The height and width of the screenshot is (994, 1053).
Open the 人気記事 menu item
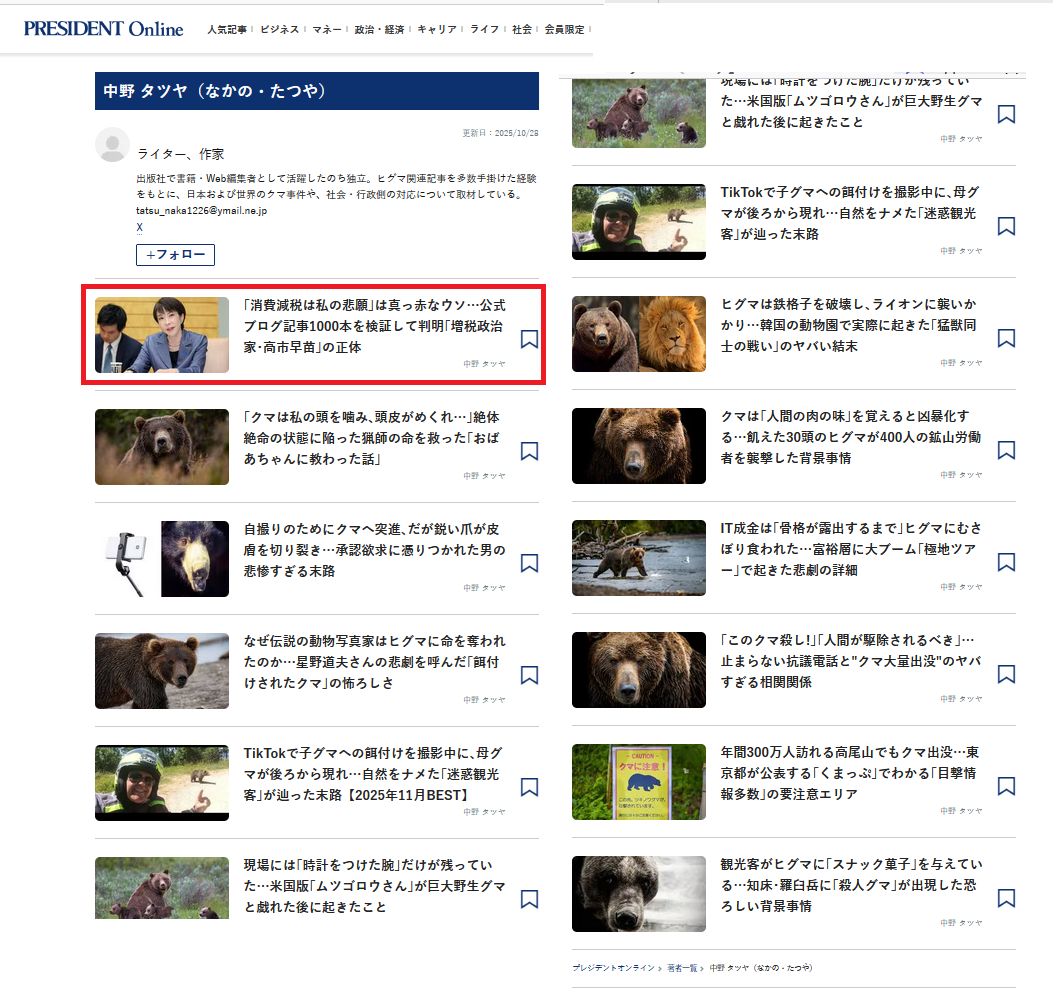[x=228, y=30]
